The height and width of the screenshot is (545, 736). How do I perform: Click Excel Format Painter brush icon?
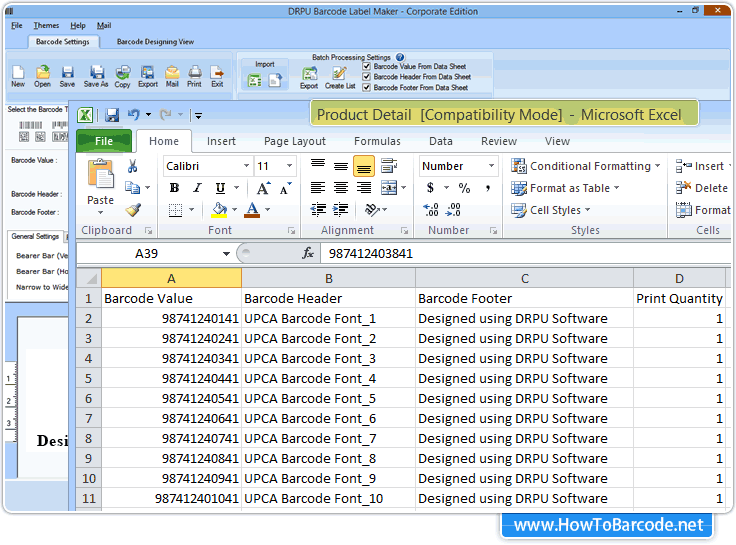coord(133,209)
